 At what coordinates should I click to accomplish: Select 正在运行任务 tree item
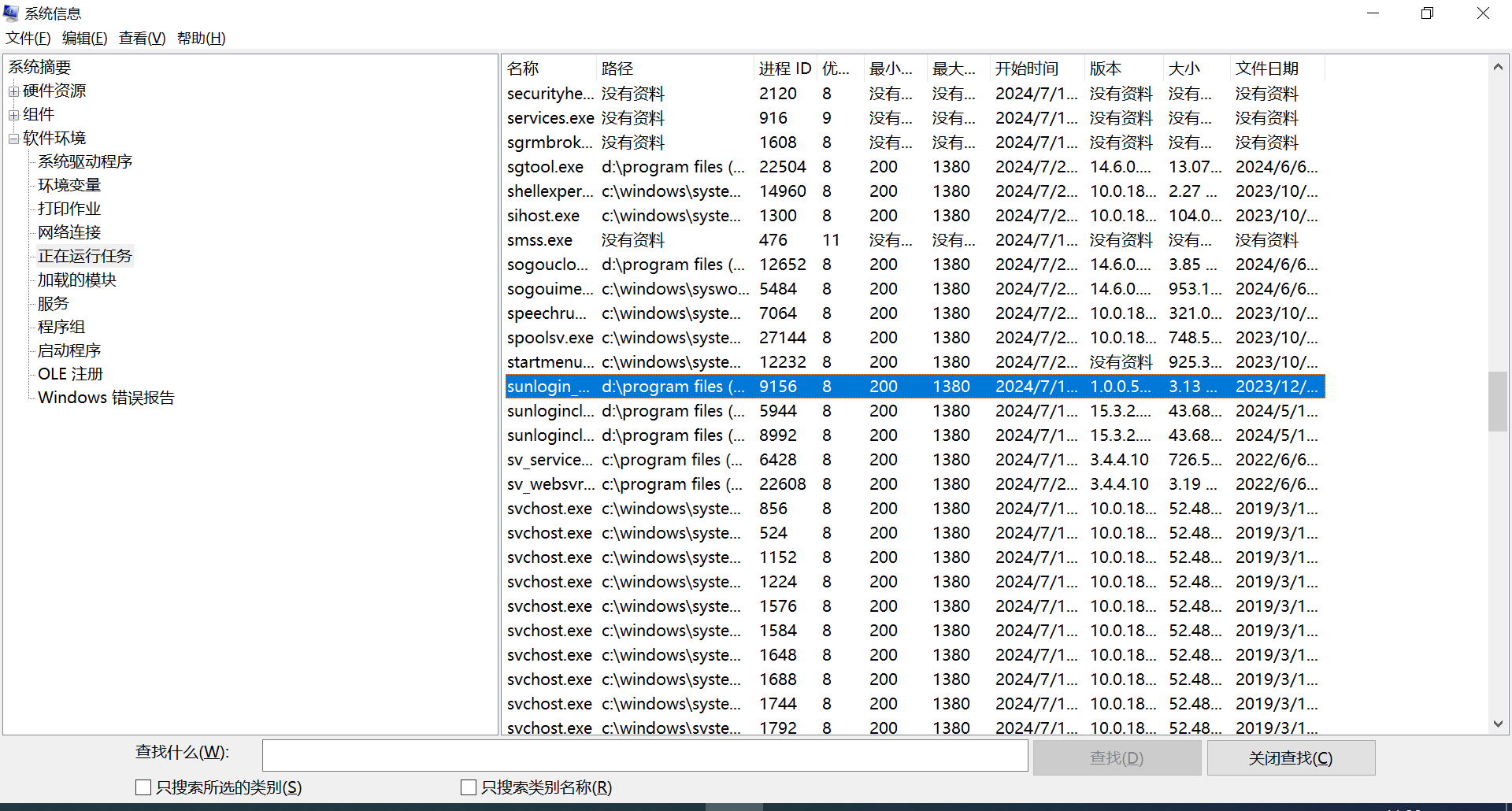coord(85,256)
